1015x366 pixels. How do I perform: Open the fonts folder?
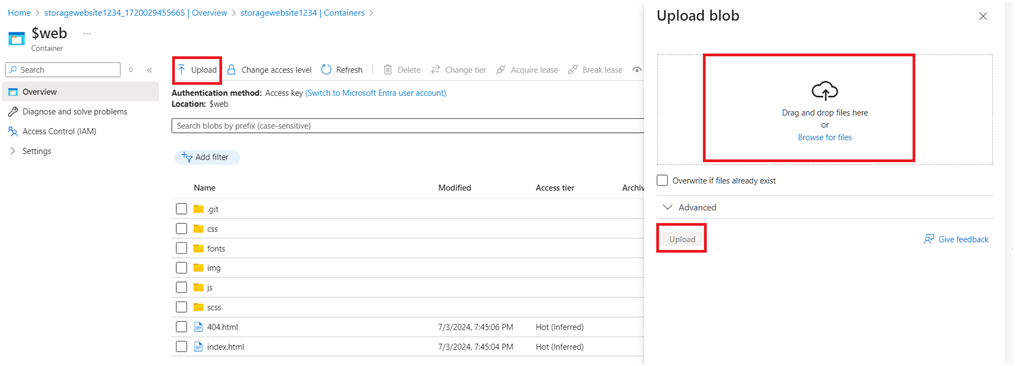(216, 248)
